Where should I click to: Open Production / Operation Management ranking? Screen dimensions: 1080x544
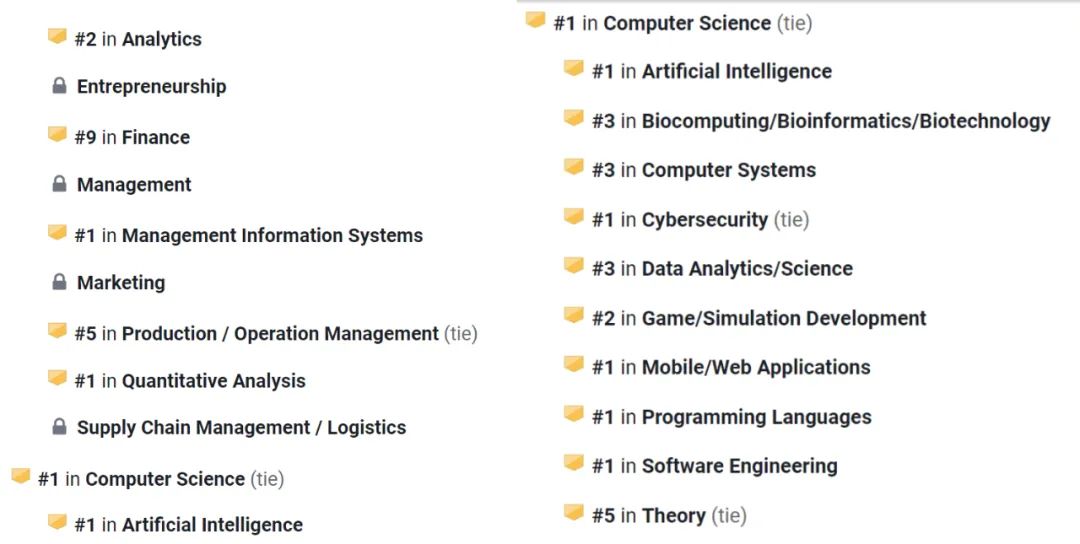(276, 334)
